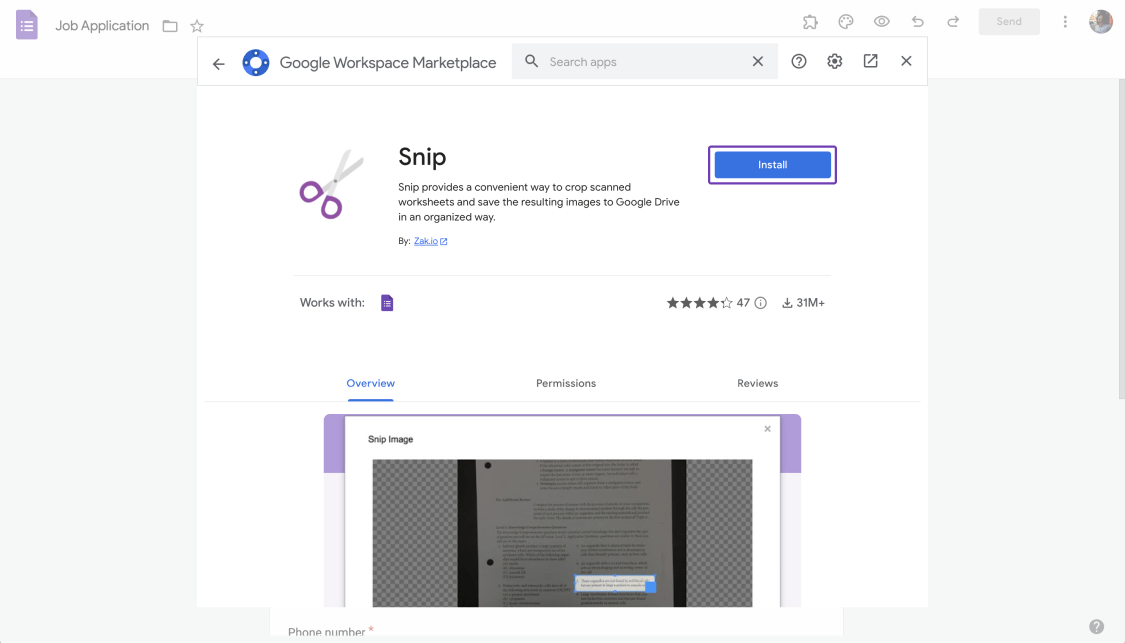
Task: Open the add-ons puzzle piece icon
Action: (x=810, y=21)
